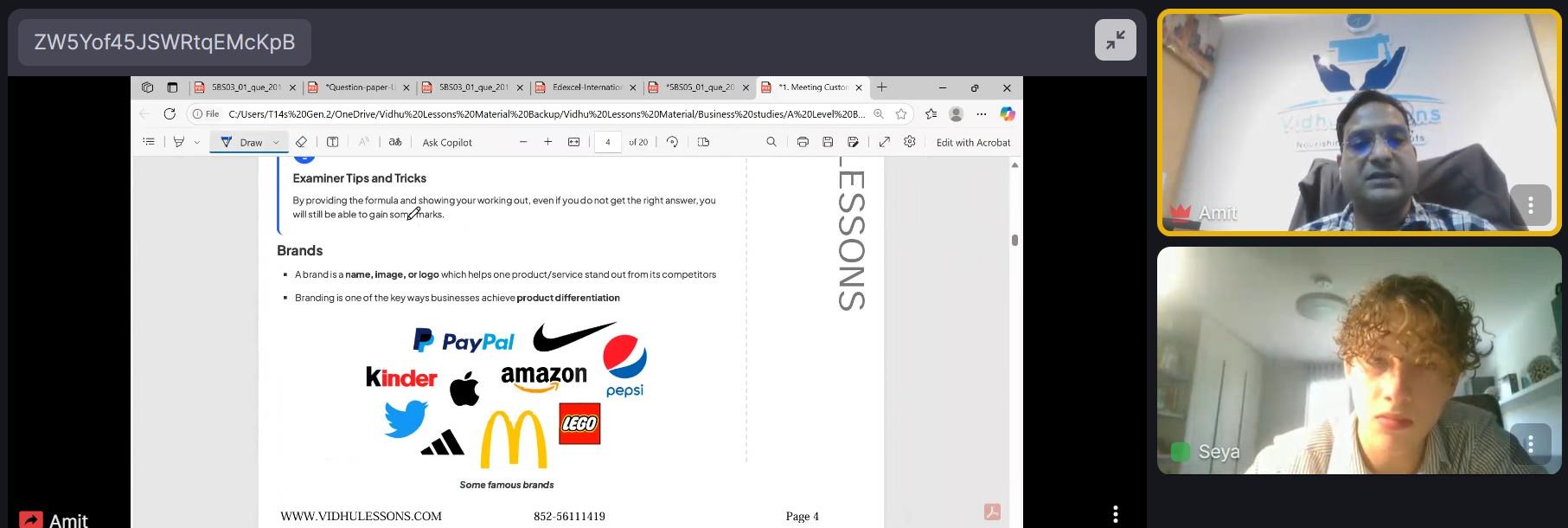The width and height of the screenshot is (1568, 528).
Task: Click Edit with Acrobat button
Action: point(973,142)
